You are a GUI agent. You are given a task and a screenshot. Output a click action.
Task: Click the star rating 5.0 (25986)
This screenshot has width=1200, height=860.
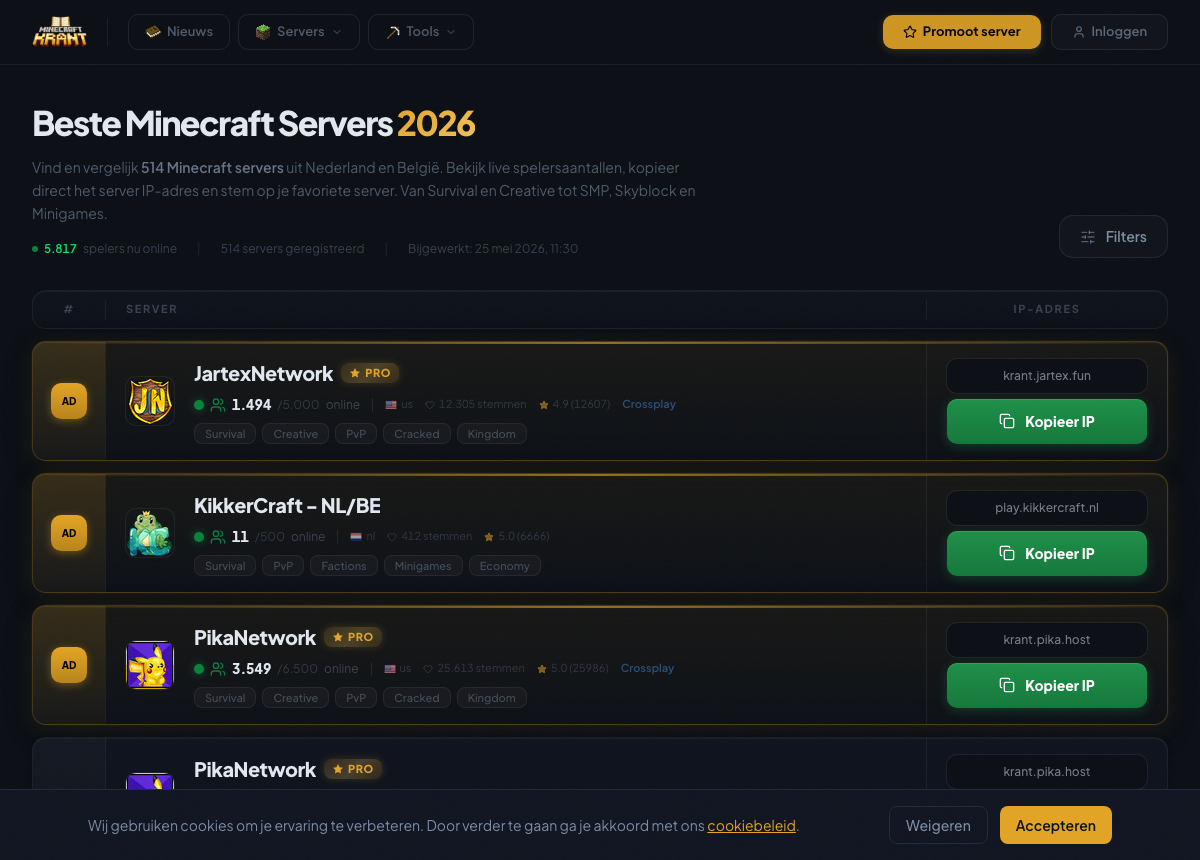[x=573, y=669]
